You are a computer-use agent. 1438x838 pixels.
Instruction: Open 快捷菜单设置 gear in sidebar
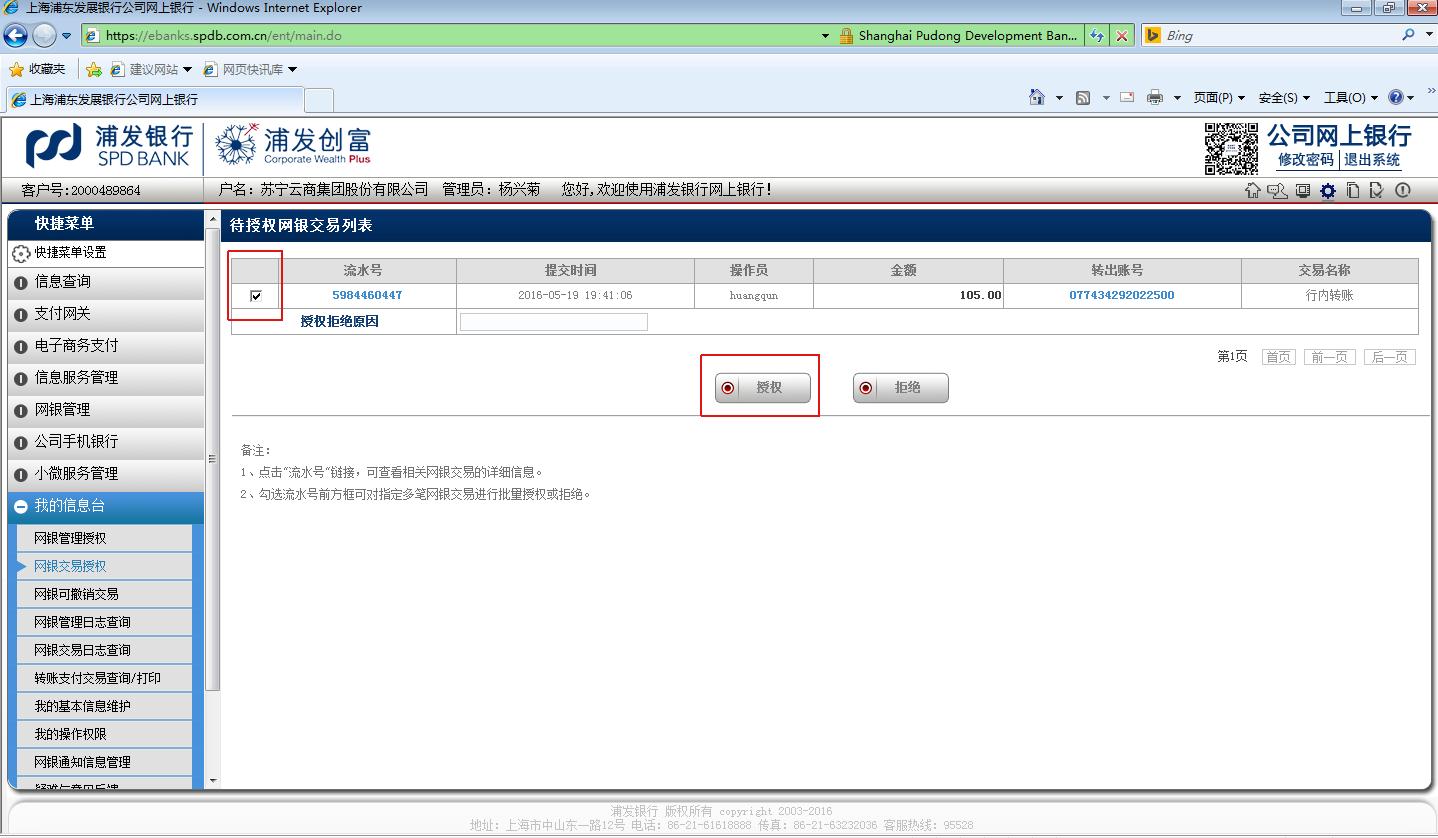pos(21,253)
